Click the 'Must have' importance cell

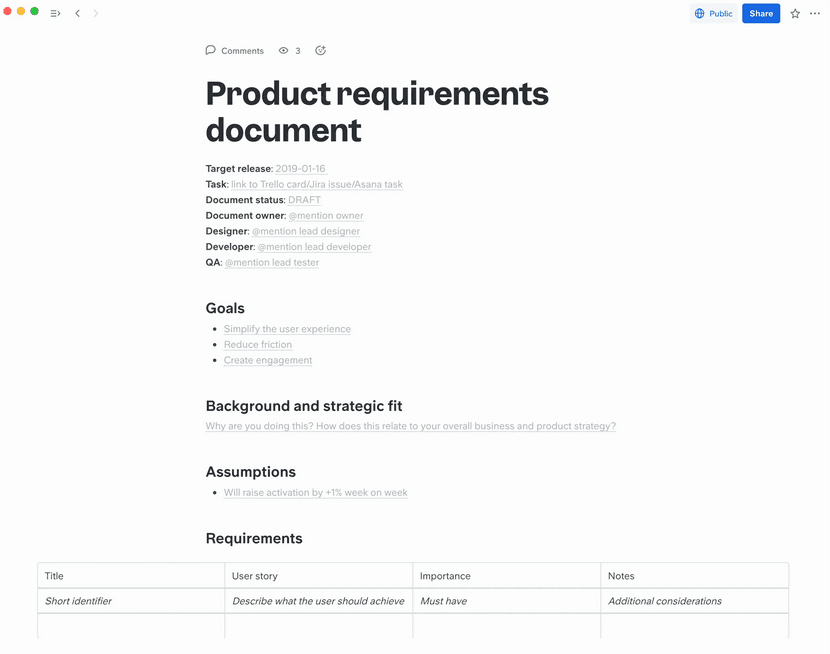(443, 601)
